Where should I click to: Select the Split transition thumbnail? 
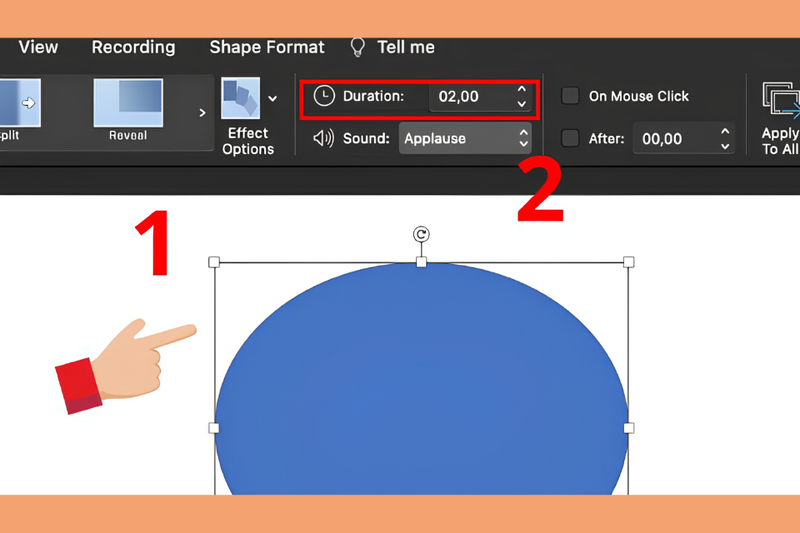19,103
